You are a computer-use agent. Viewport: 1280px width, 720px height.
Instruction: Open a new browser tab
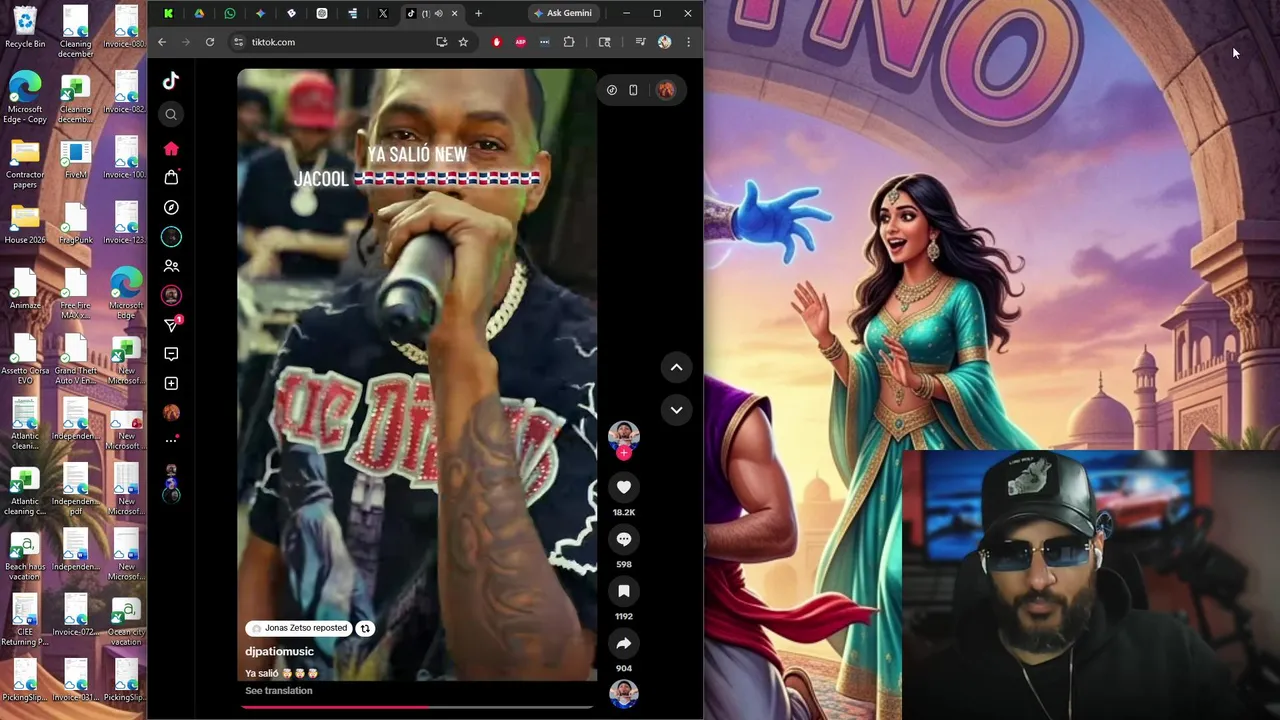(x=478, y=13)
